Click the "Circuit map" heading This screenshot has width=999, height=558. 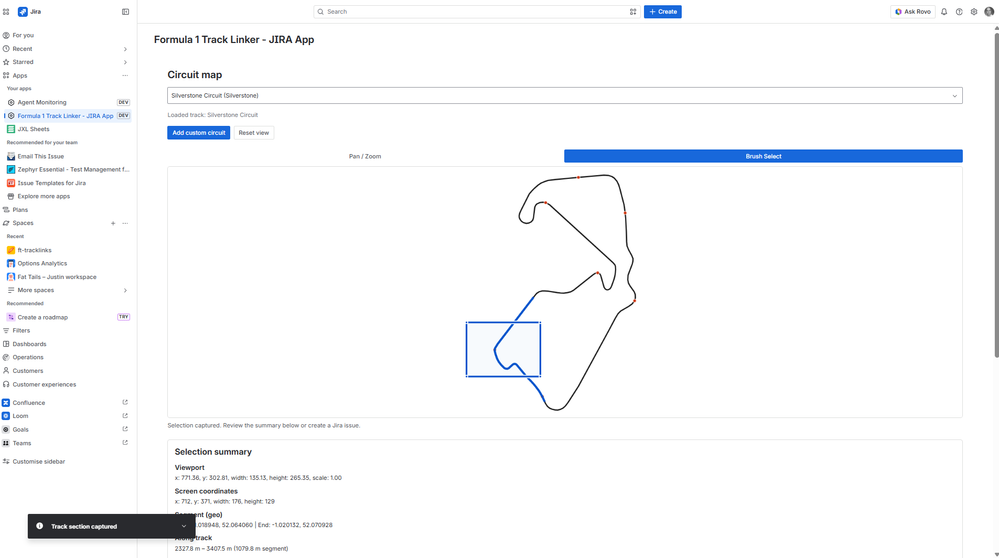point(194,75)
